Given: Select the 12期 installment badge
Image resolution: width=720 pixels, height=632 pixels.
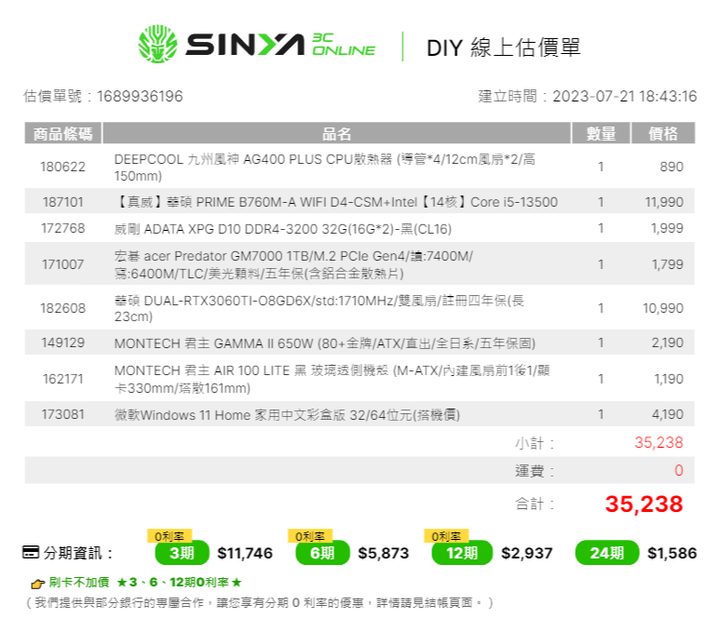Looking at the screenshot, I should 462,553.
